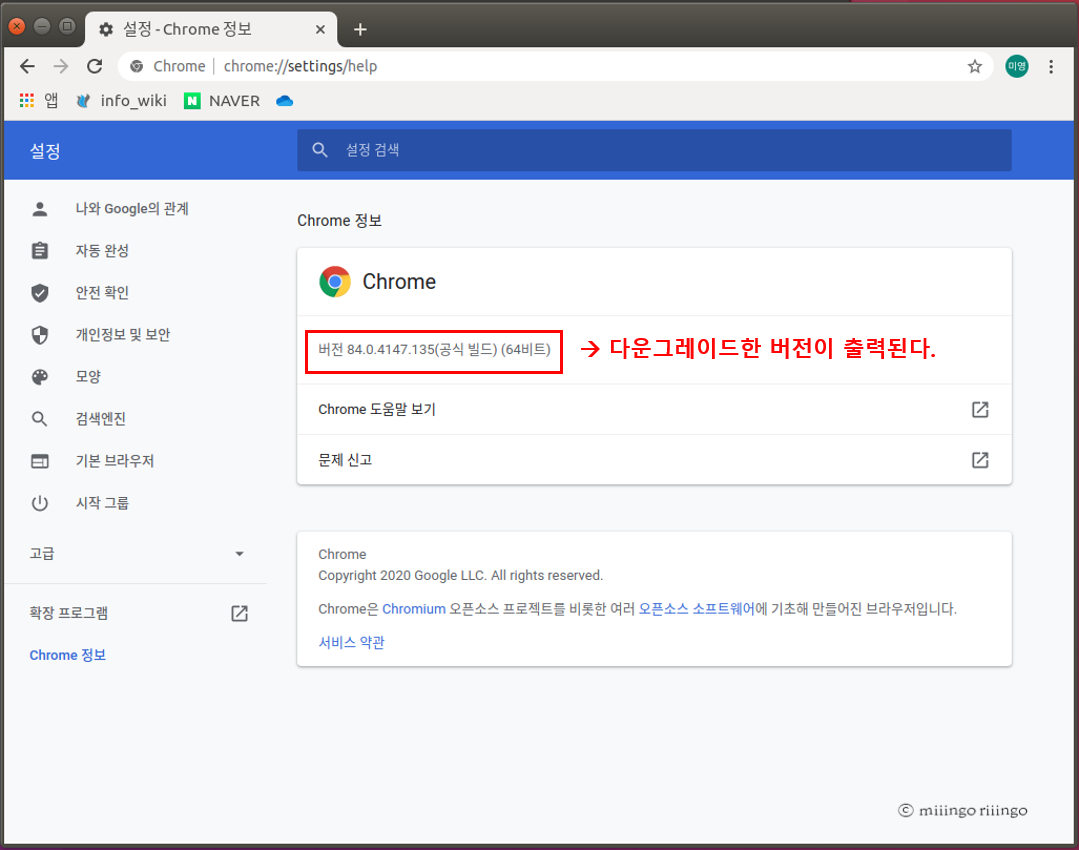Screen dimensions: 1079x850
Task: Click external link icon beside 확장 프로그램
Action: 239,613
